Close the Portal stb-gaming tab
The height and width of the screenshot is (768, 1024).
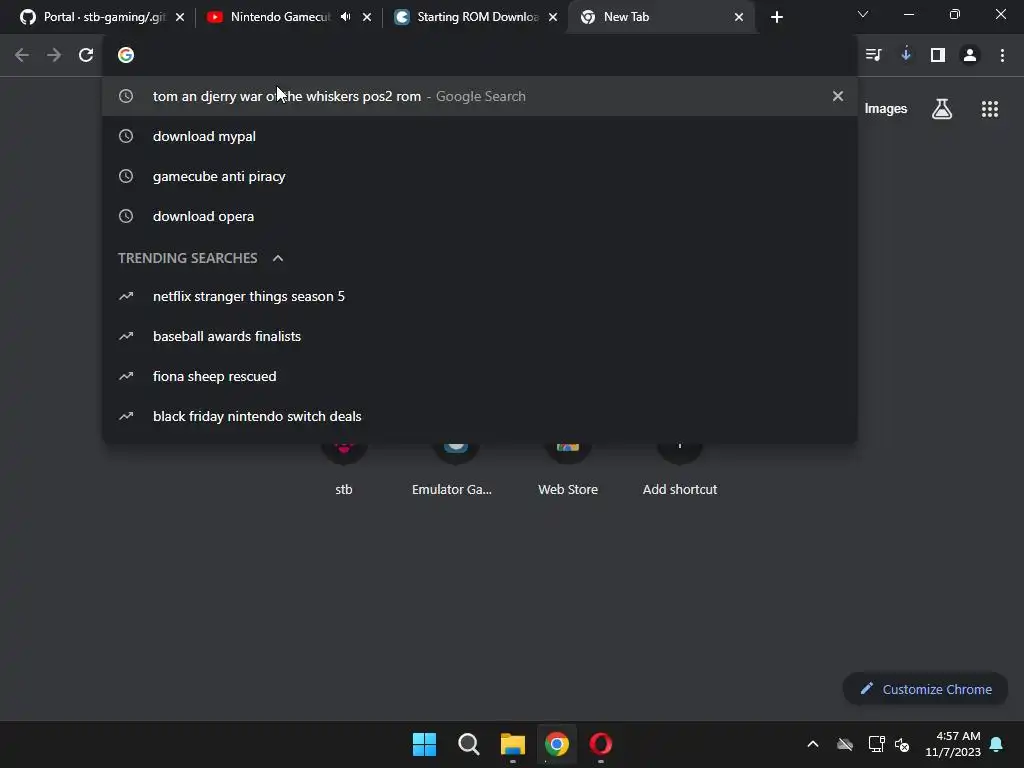click(x=180, y=18)
